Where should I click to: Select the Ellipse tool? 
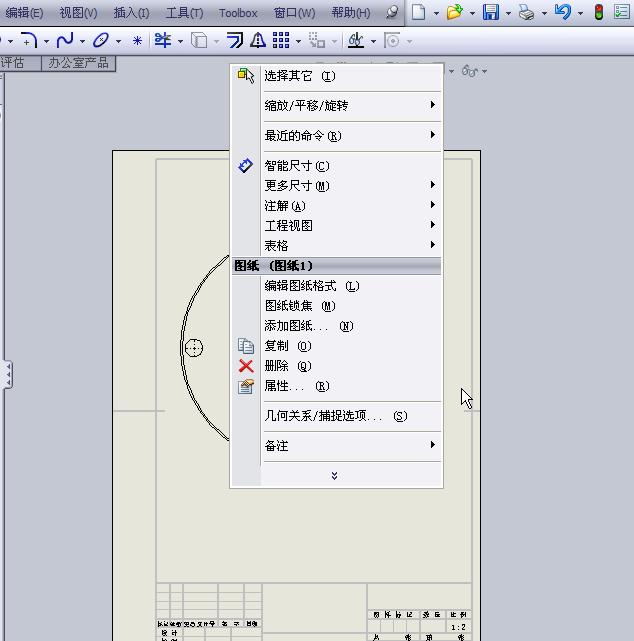point(101,40)
